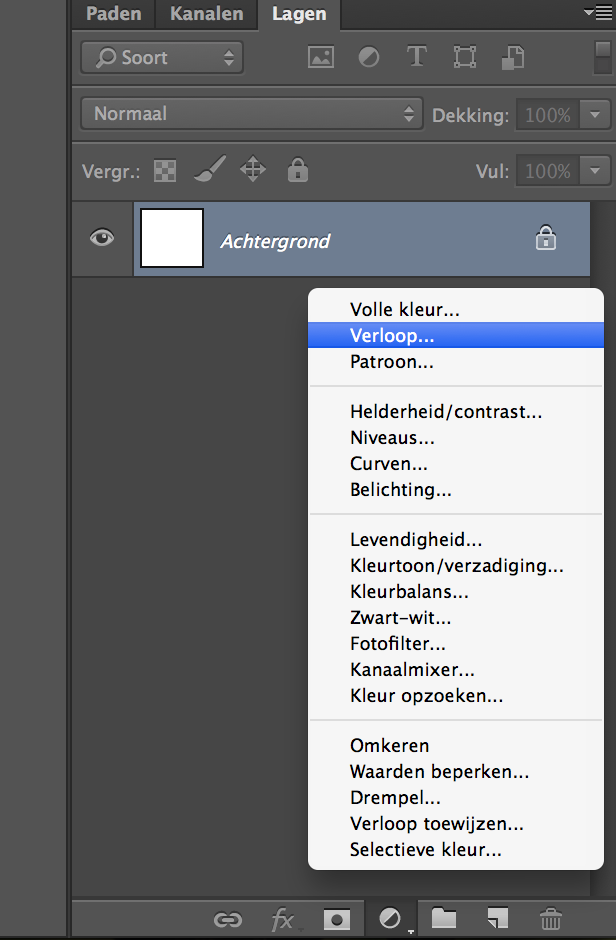616x940 pixels.
Task: Delete layer trash icon
Action: tap(551, 918)
